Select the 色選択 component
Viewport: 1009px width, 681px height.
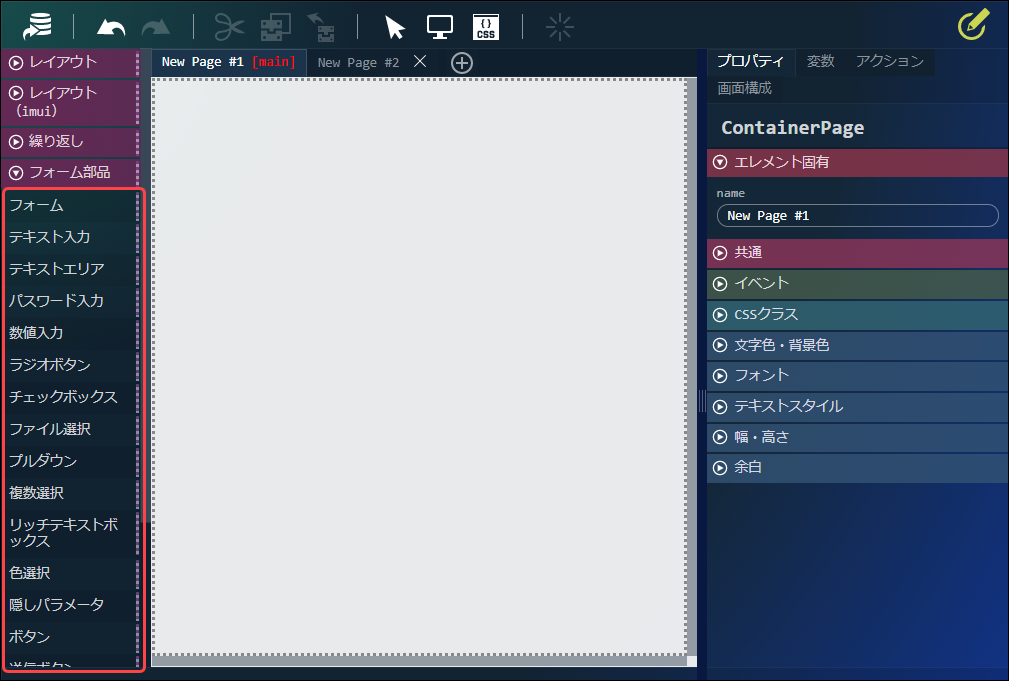pos(71,574)
